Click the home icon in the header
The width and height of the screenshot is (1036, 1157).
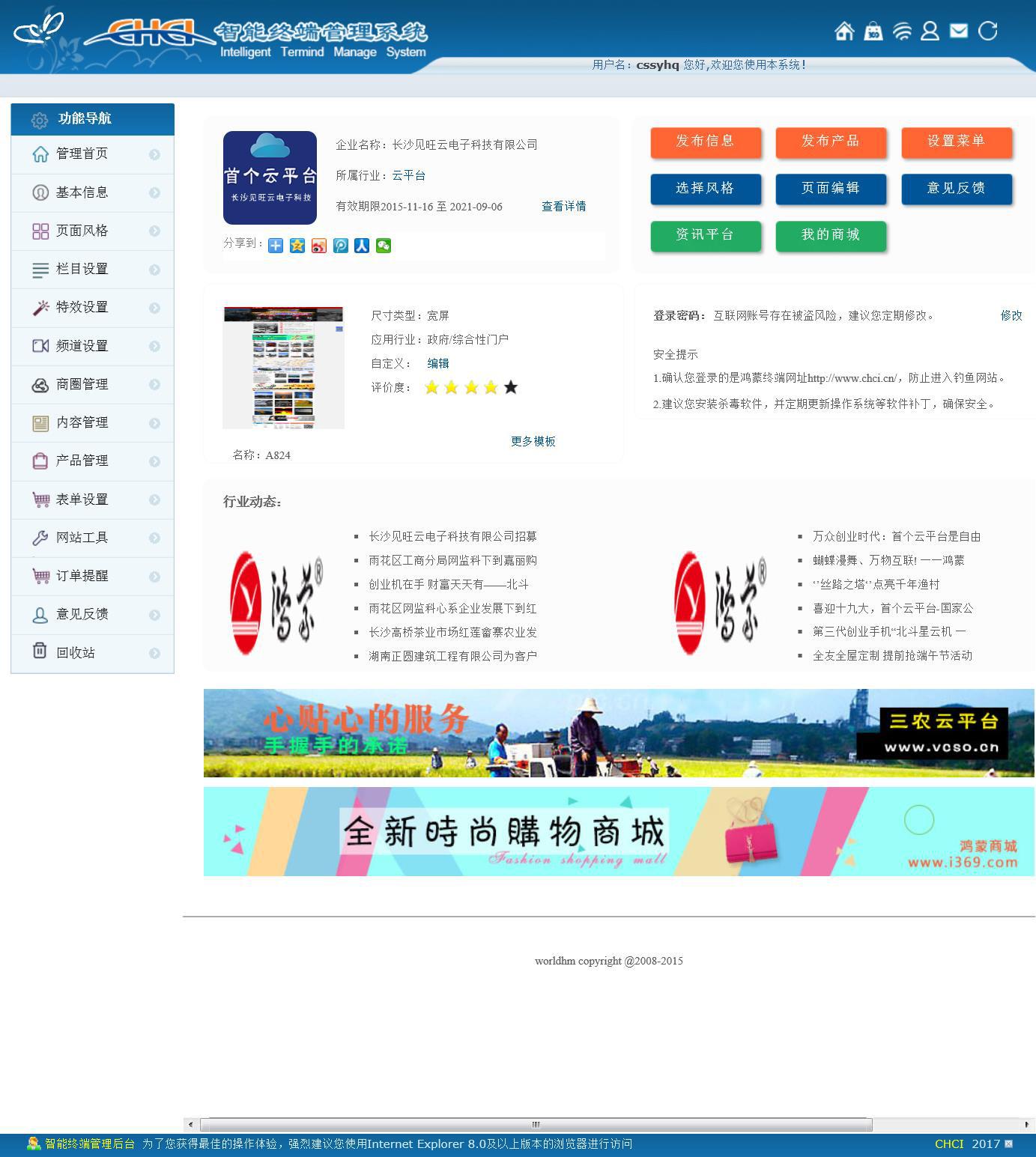[844, 31]
